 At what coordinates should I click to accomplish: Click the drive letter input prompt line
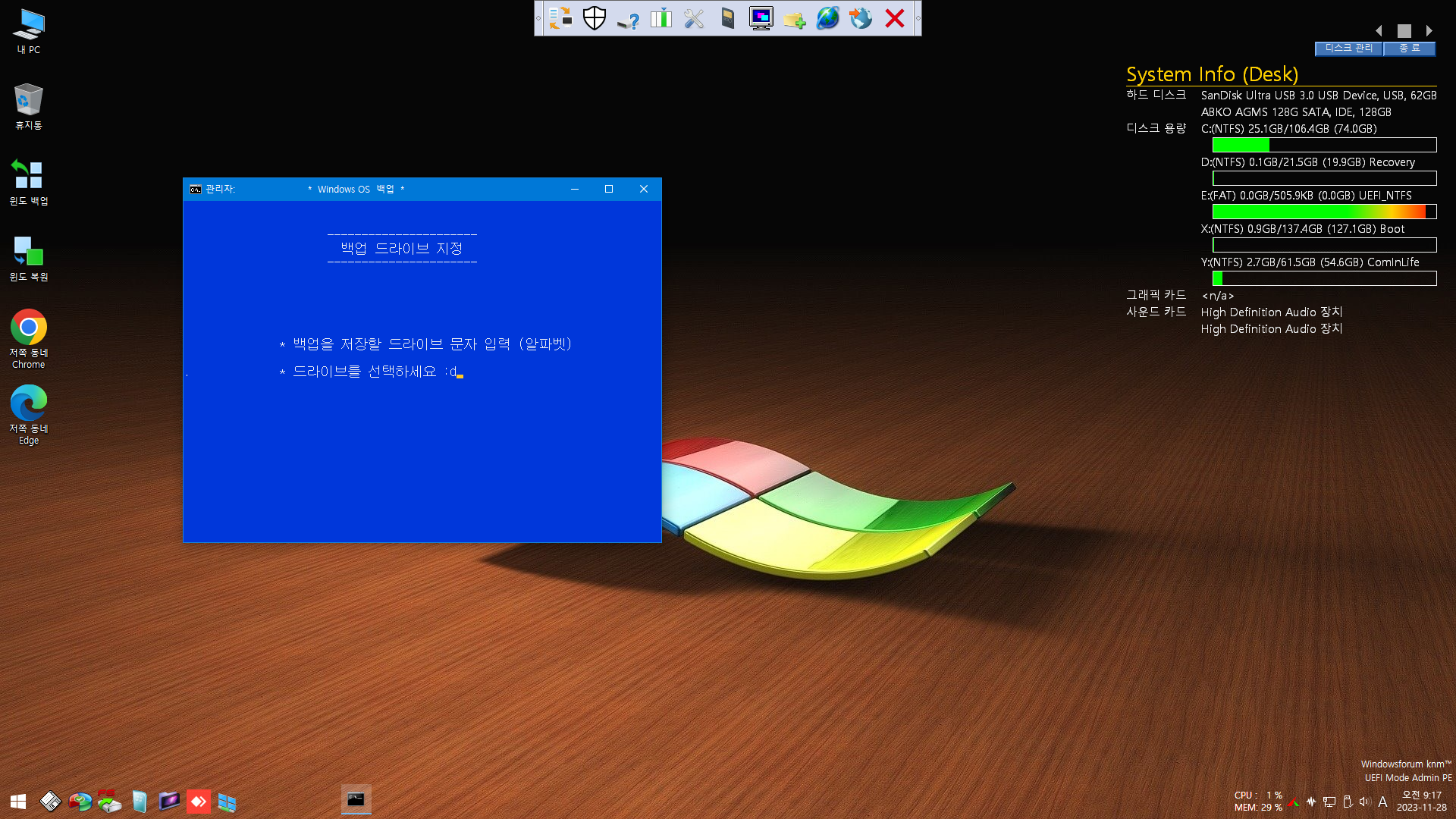(371, 372)
